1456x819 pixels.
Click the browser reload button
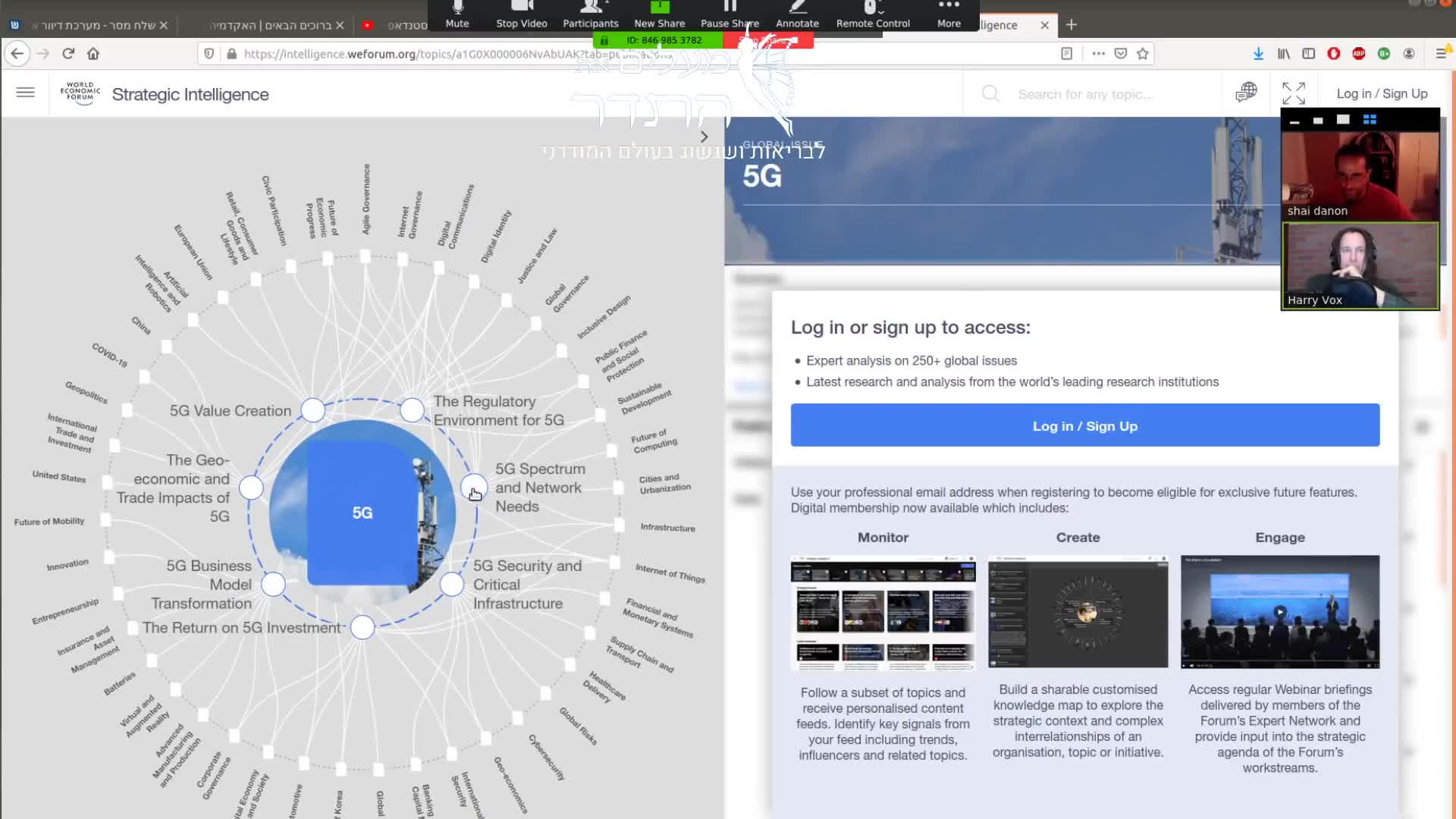[68, 54]
